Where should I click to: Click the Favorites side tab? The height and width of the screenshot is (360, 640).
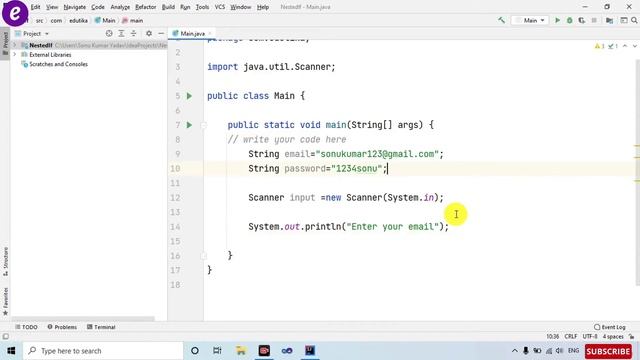point(5,301)
